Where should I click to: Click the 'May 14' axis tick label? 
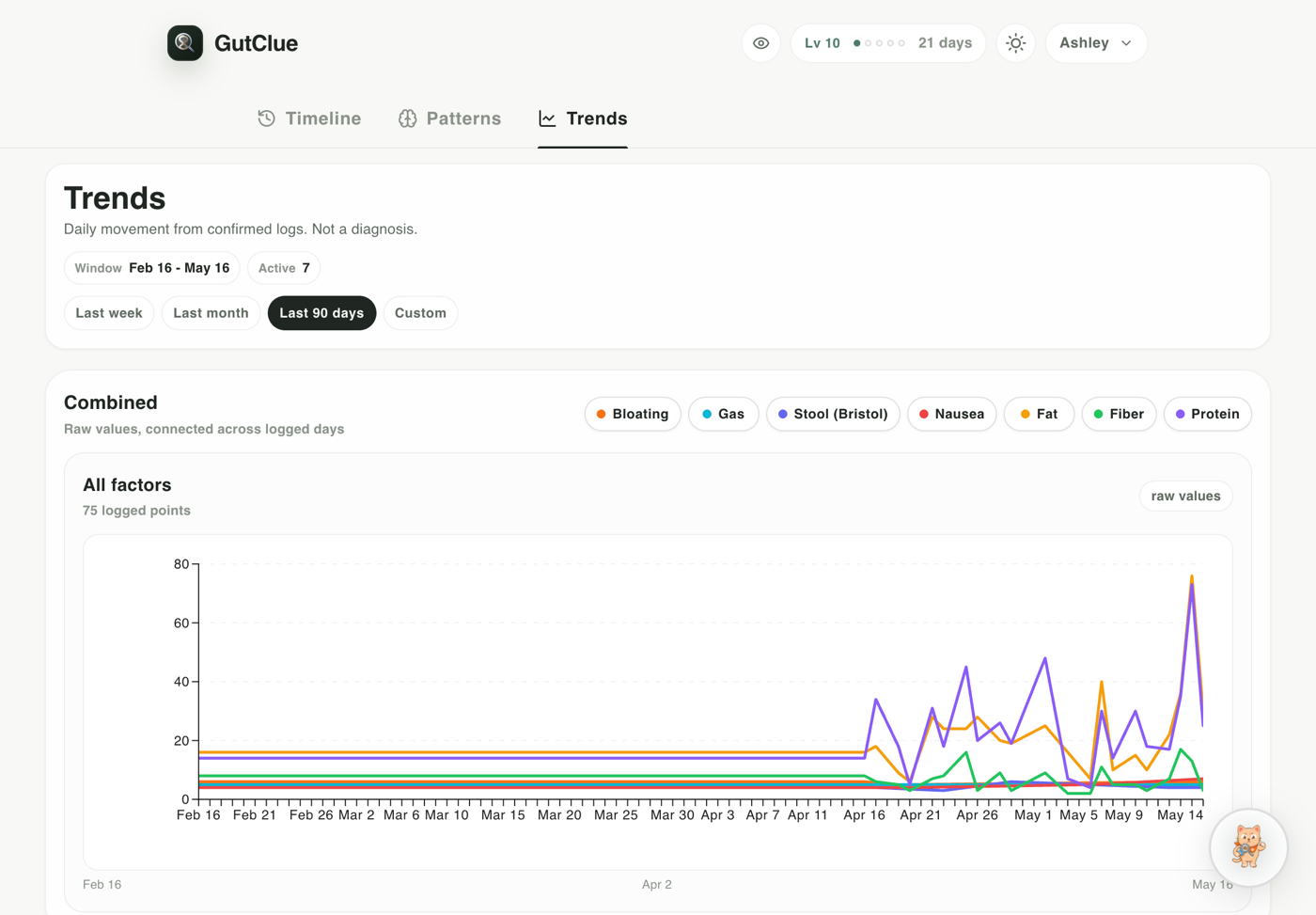coord(1180,815)
